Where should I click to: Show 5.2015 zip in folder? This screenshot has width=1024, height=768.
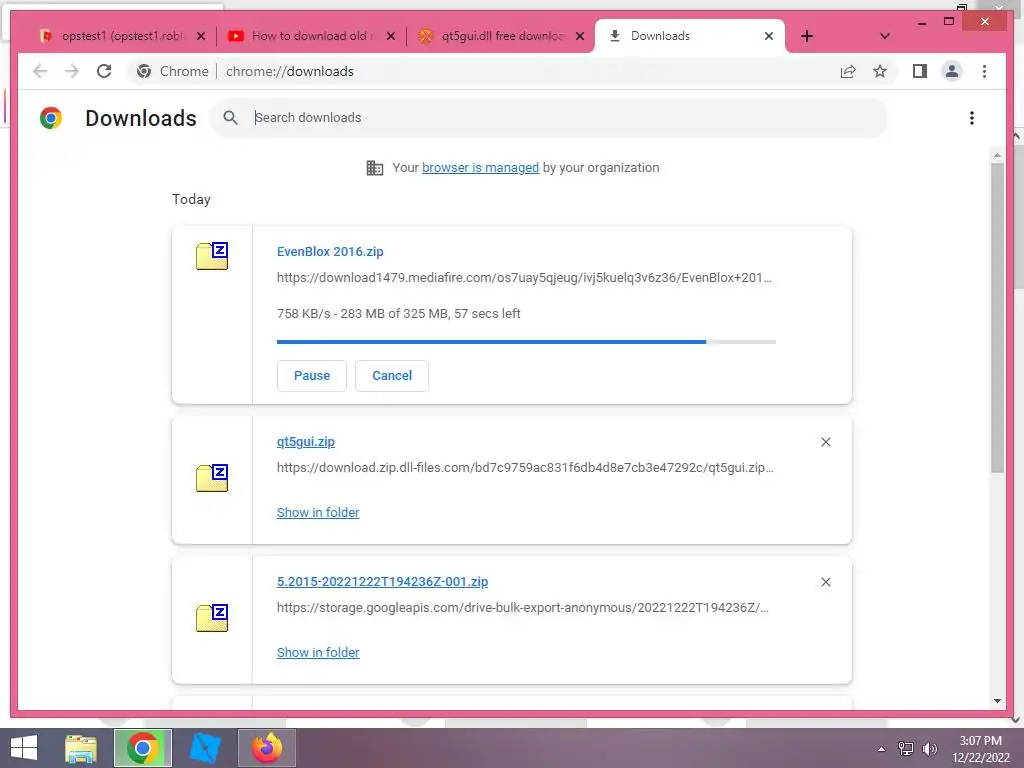point(318,652)
